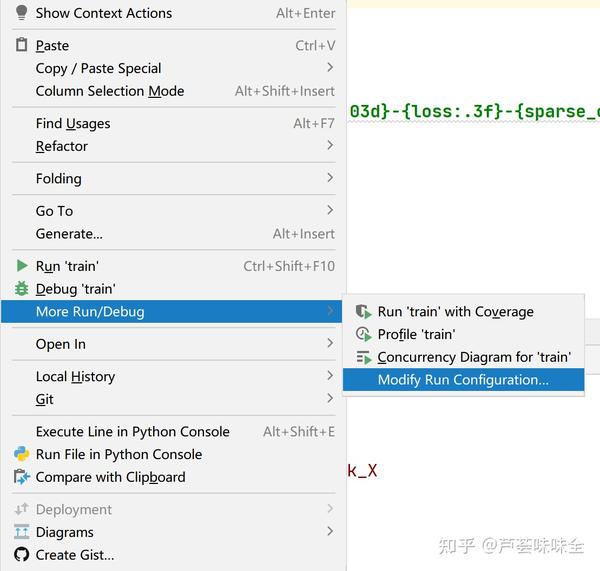Open the Folding submenu
Viewport: 600px width, 571px height.
[59, 179]
